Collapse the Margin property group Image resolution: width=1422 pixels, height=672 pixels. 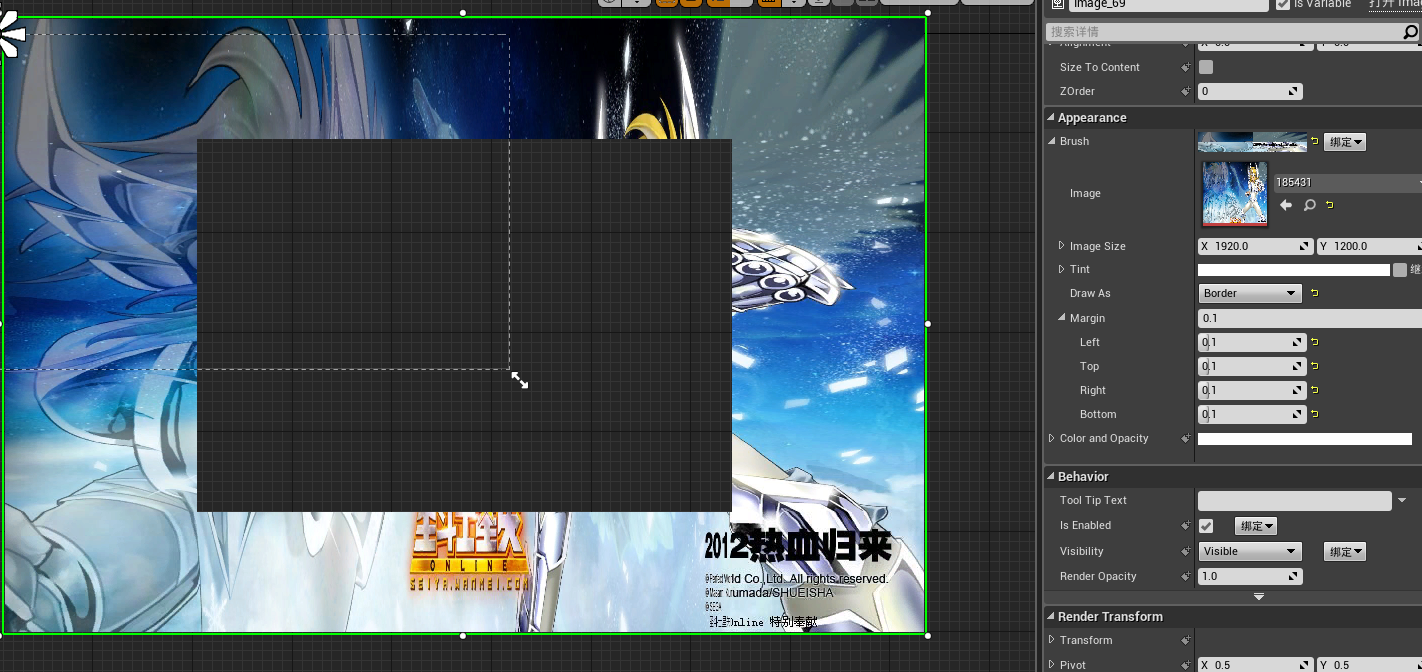1062,318
